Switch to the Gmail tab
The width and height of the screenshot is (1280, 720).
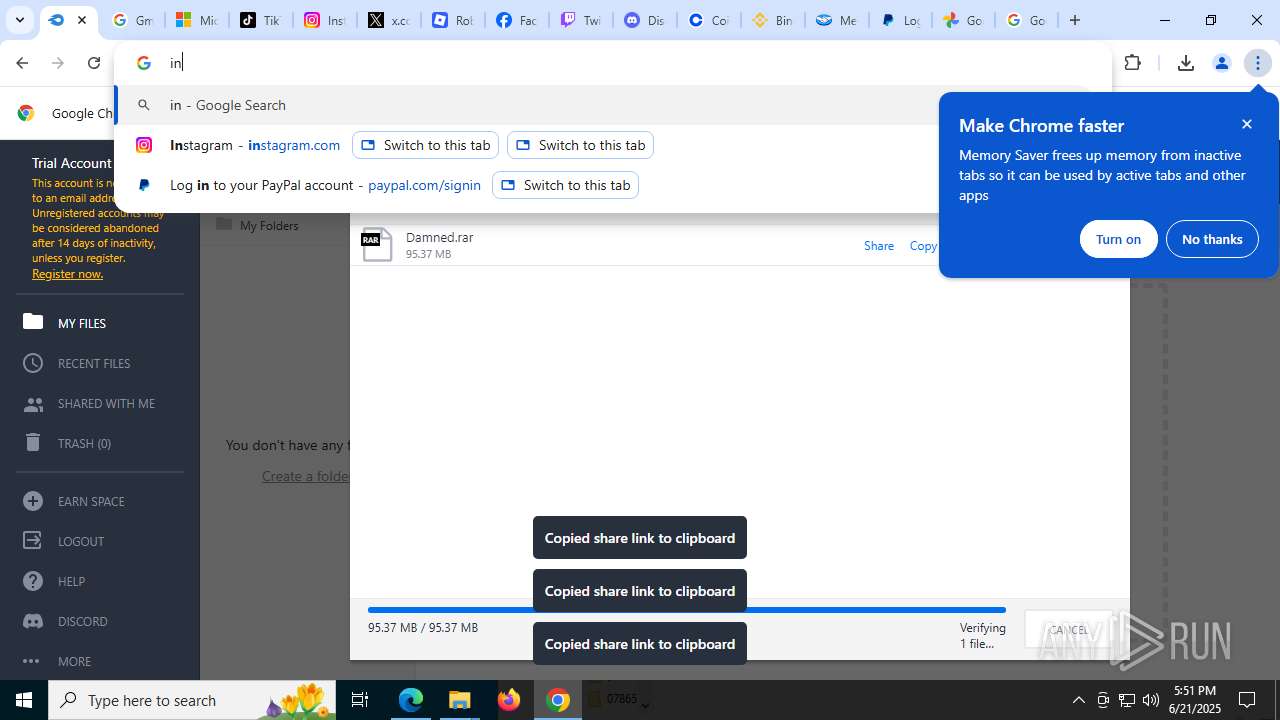(x=132, y=20)
